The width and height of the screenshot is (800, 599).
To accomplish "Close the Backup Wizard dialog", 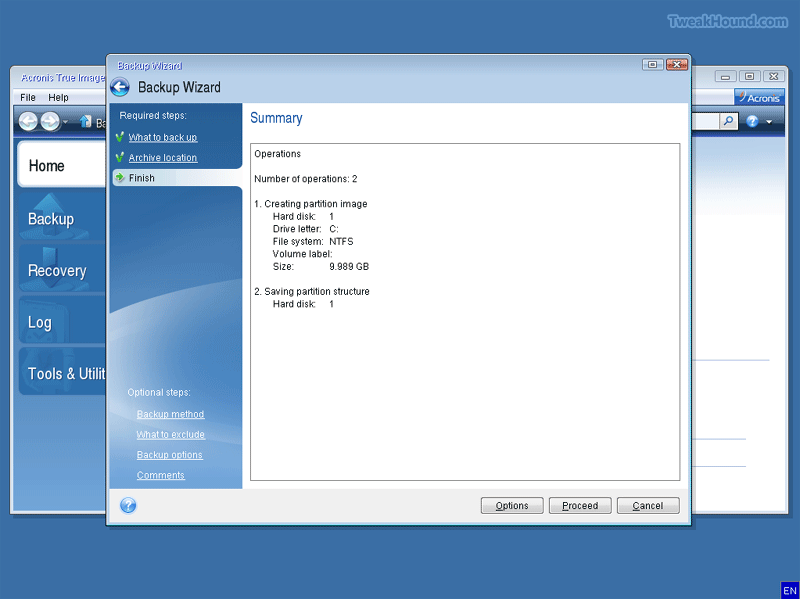I will coord(677,64).
